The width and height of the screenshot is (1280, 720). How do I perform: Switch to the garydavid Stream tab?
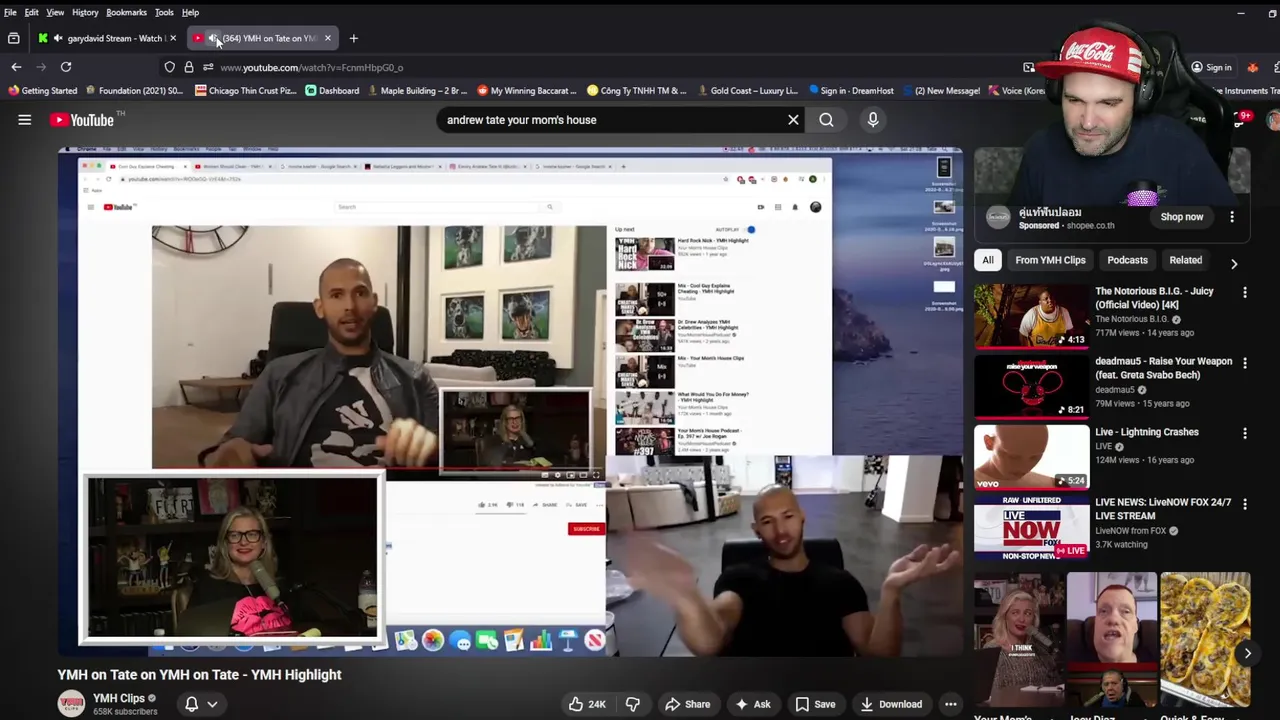(108, 38)
